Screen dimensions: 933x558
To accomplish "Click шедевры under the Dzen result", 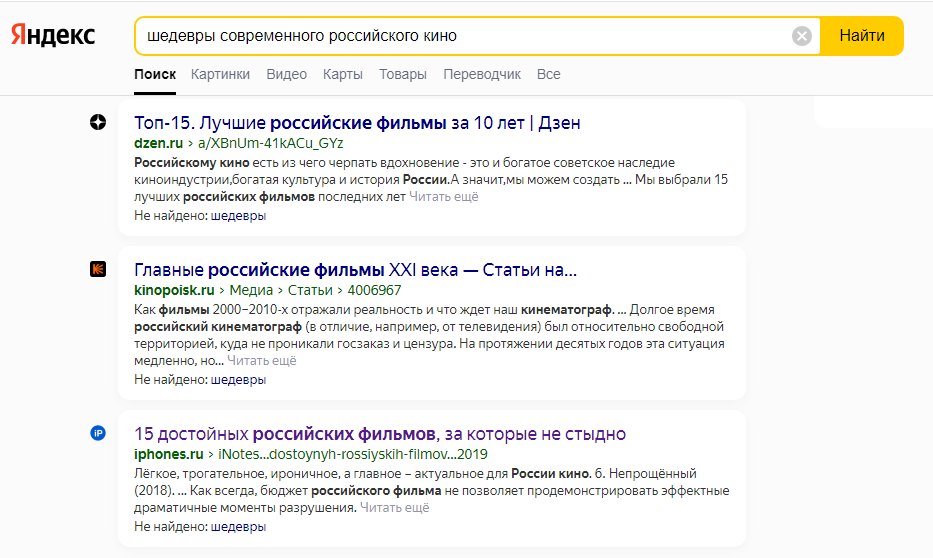I will [238, 216].
